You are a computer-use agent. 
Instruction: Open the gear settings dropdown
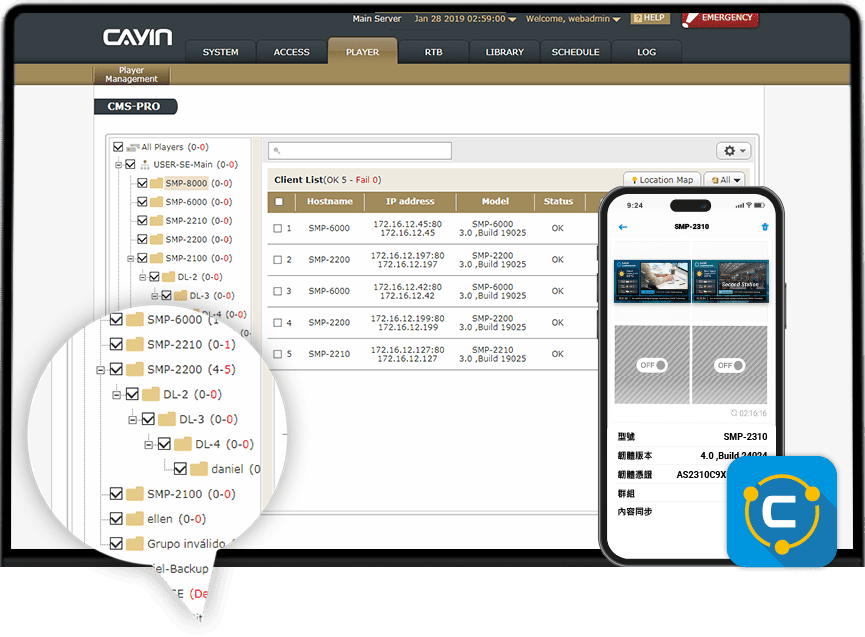[x=734, y=151]
